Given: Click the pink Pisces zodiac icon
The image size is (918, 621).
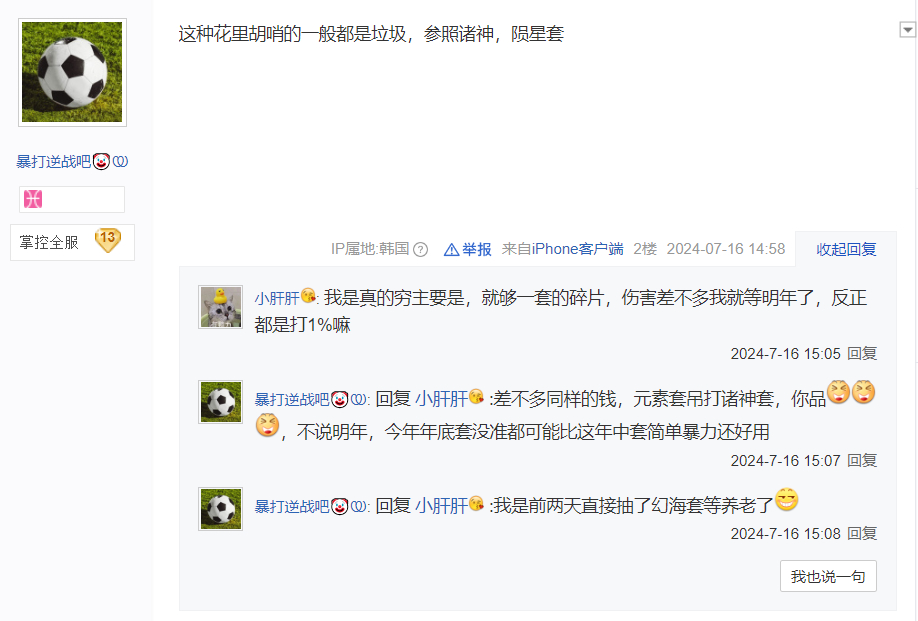Looking at the screenshot, I should click(33, 200).
